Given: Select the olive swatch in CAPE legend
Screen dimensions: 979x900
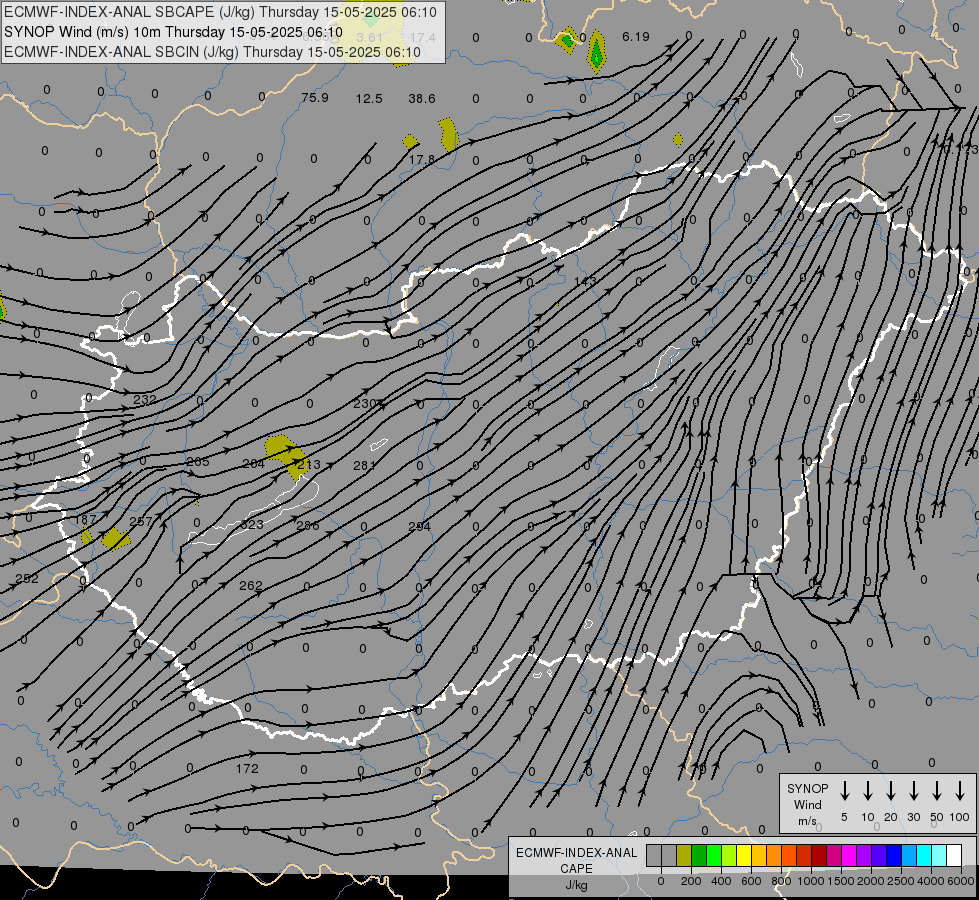Looking at the screenshot, I should (x=684, y=855).
